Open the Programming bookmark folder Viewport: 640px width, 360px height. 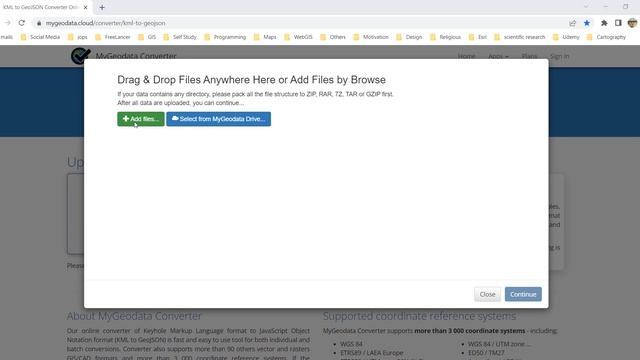pos(225,37)
